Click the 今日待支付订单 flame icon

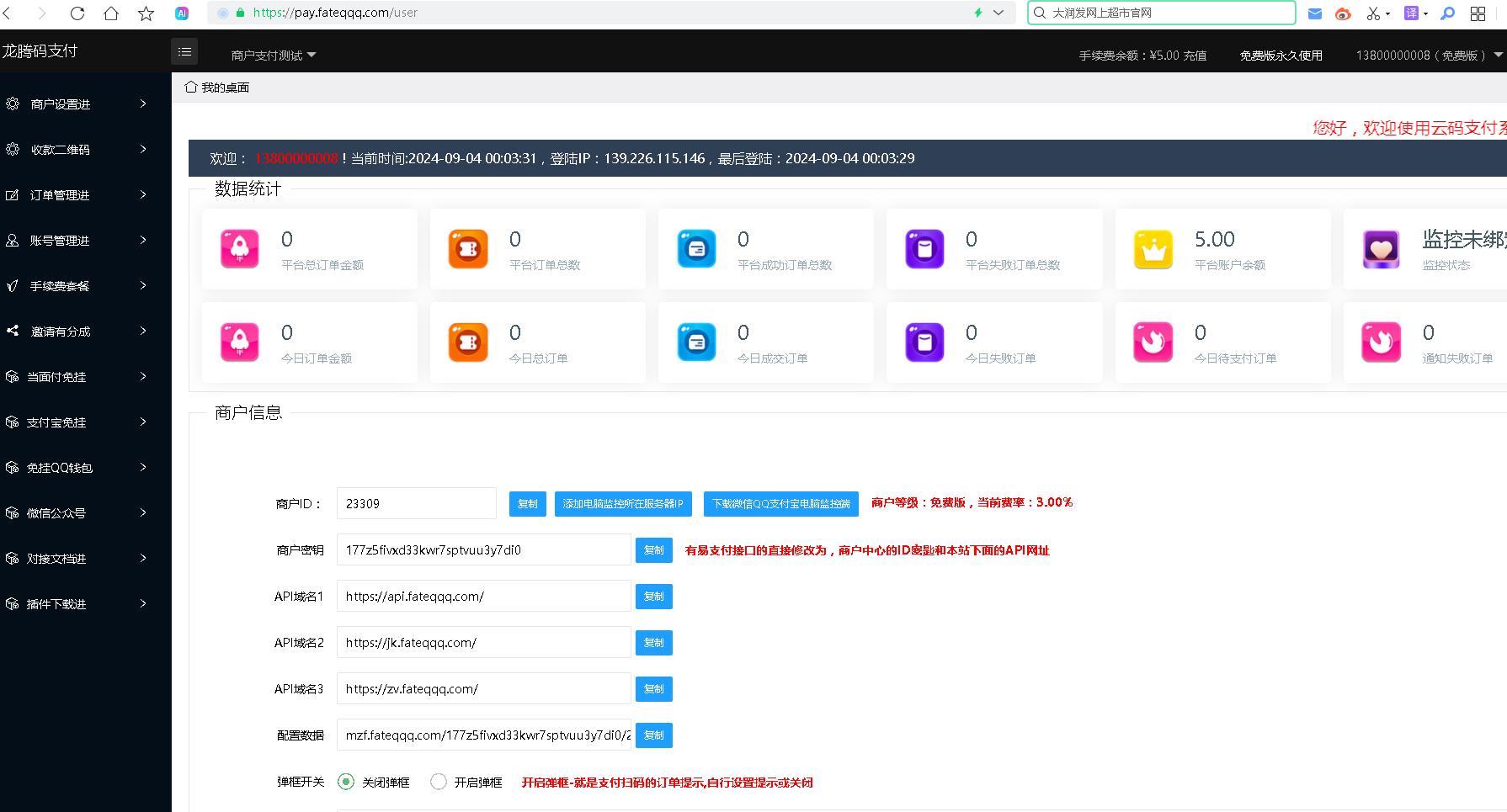(x=1153, y=342)
